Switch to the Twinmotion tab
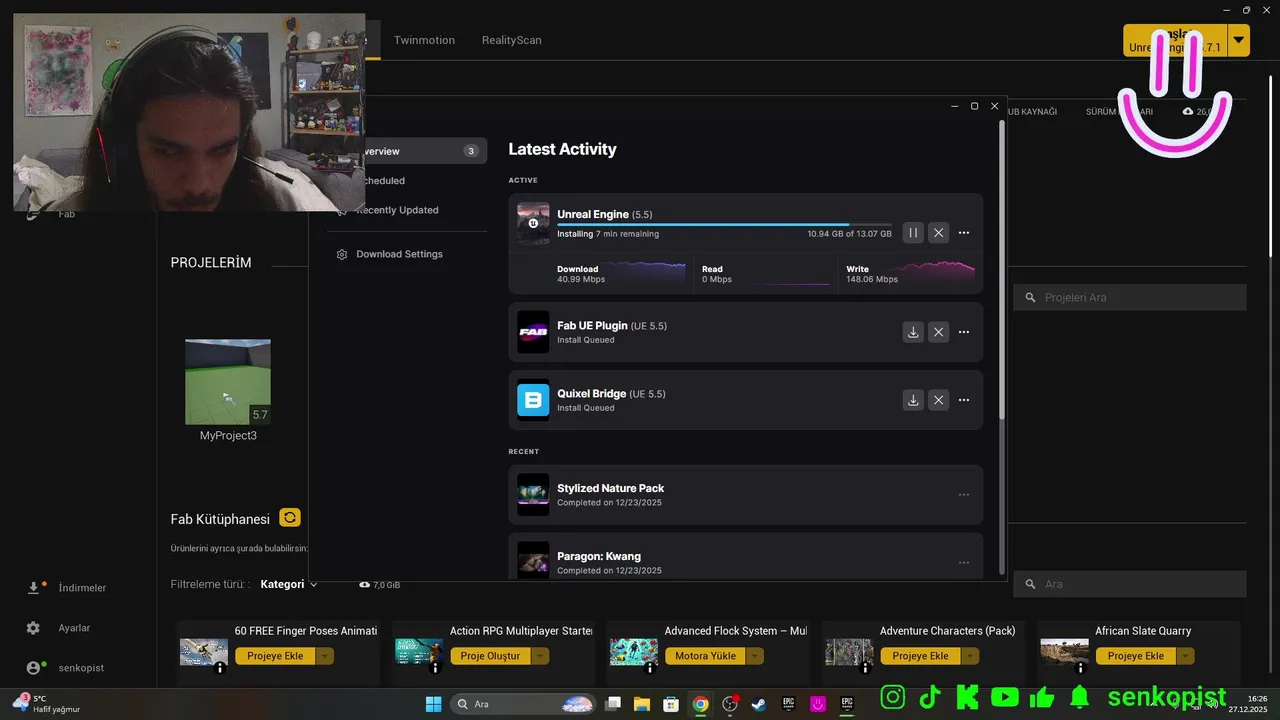Viewport: 1280px width, 720px height. click(424, 40)
